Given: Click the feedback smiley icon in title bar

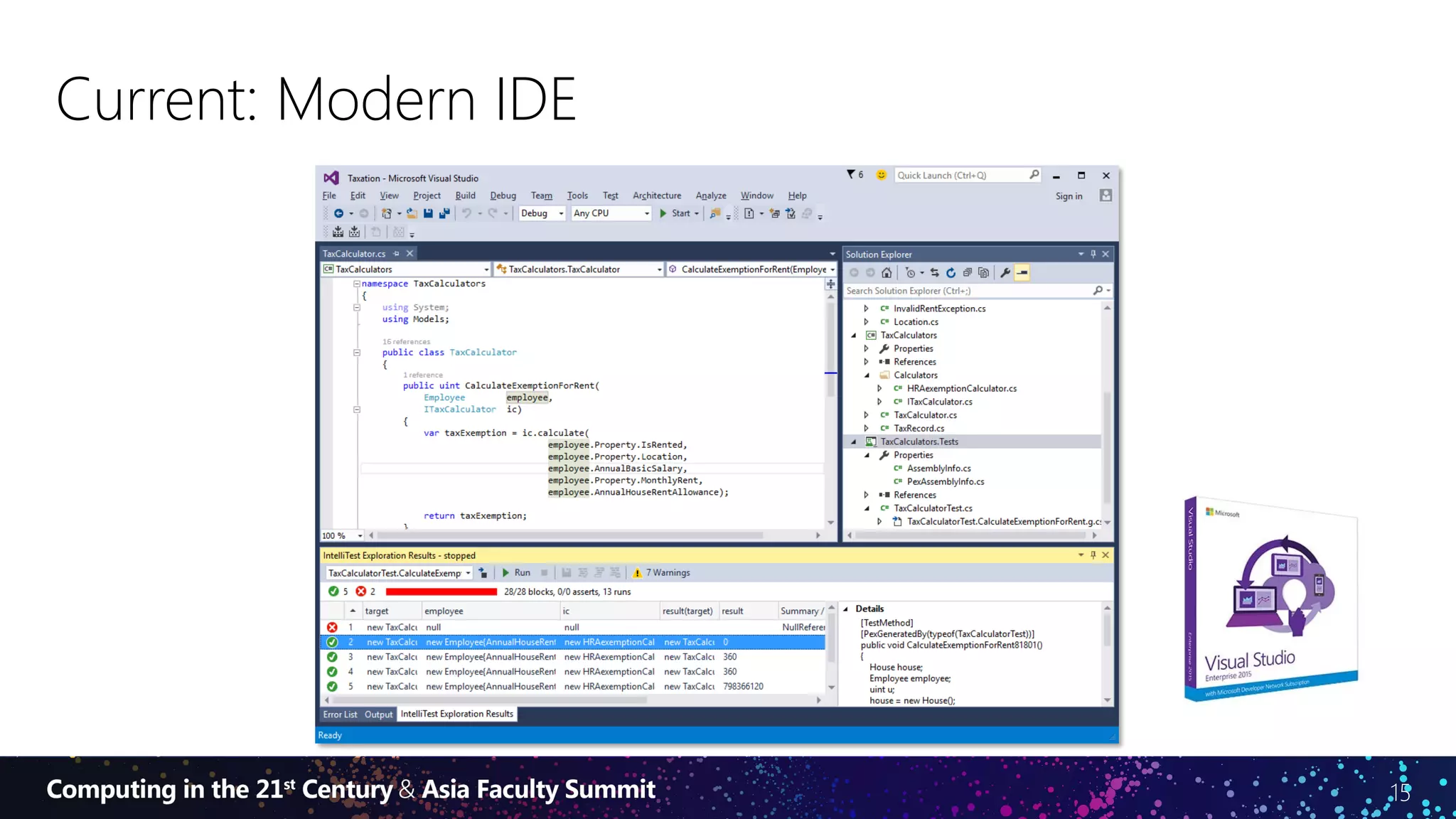Looking at the screenshot, I should click(x=881, y=175).
